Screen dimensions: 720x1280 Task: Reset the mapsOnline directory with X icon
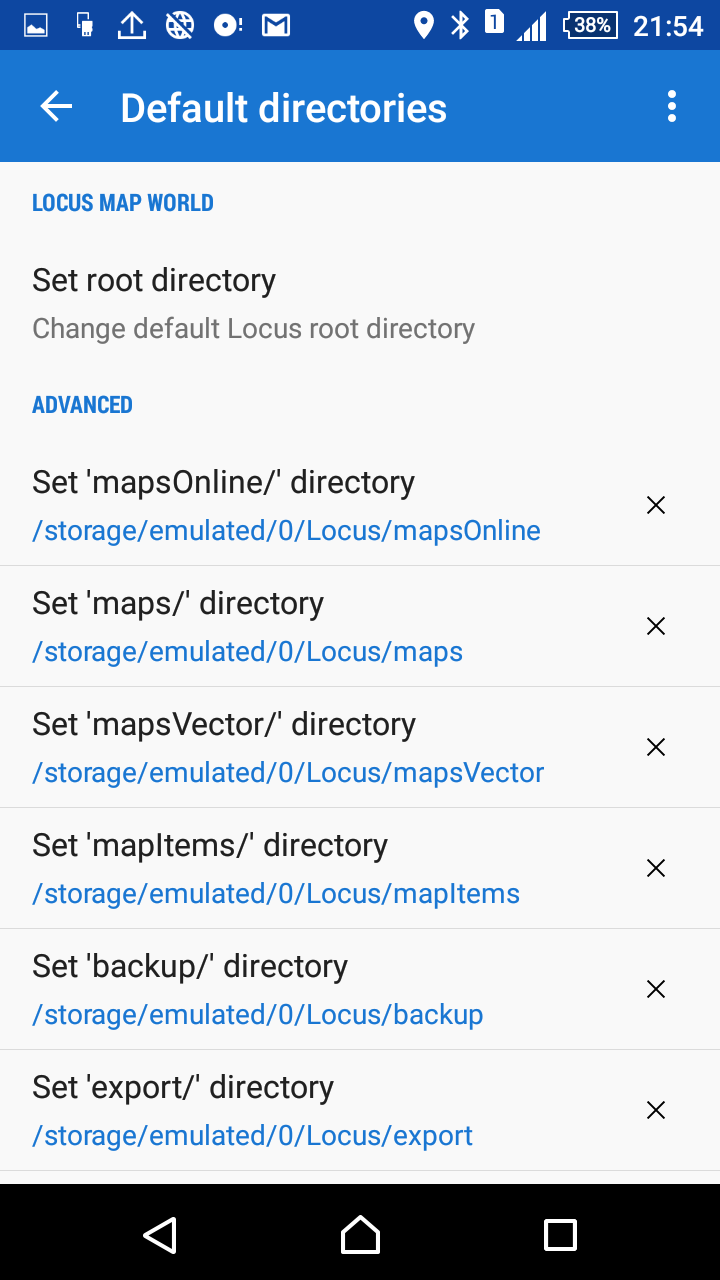(656, 506)
